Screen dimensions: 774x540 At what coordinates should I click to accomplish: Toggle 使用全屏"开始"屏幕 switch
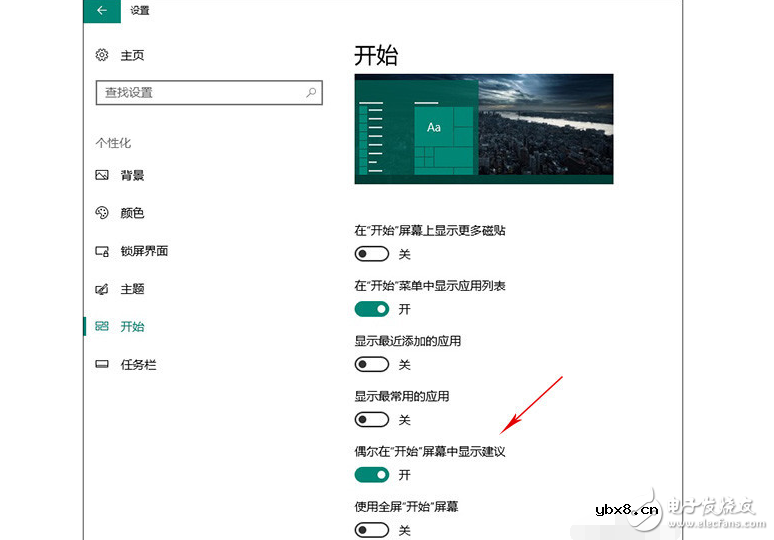click(372, 530)
